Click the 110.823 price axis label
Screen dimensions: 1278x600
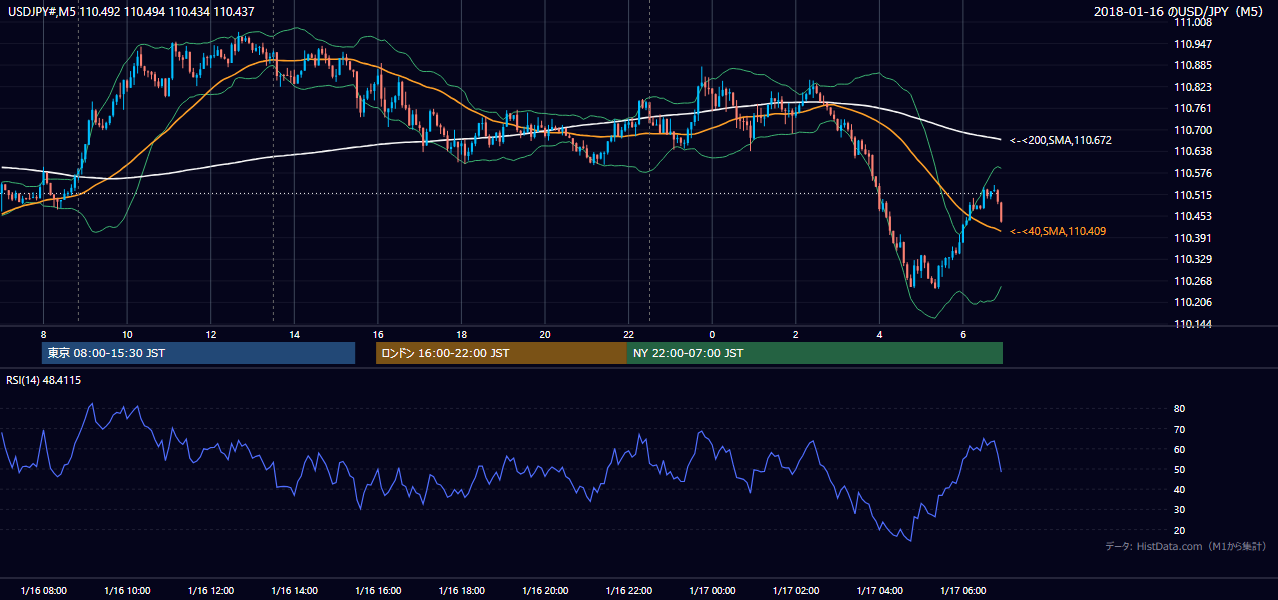coord(1194,87)
